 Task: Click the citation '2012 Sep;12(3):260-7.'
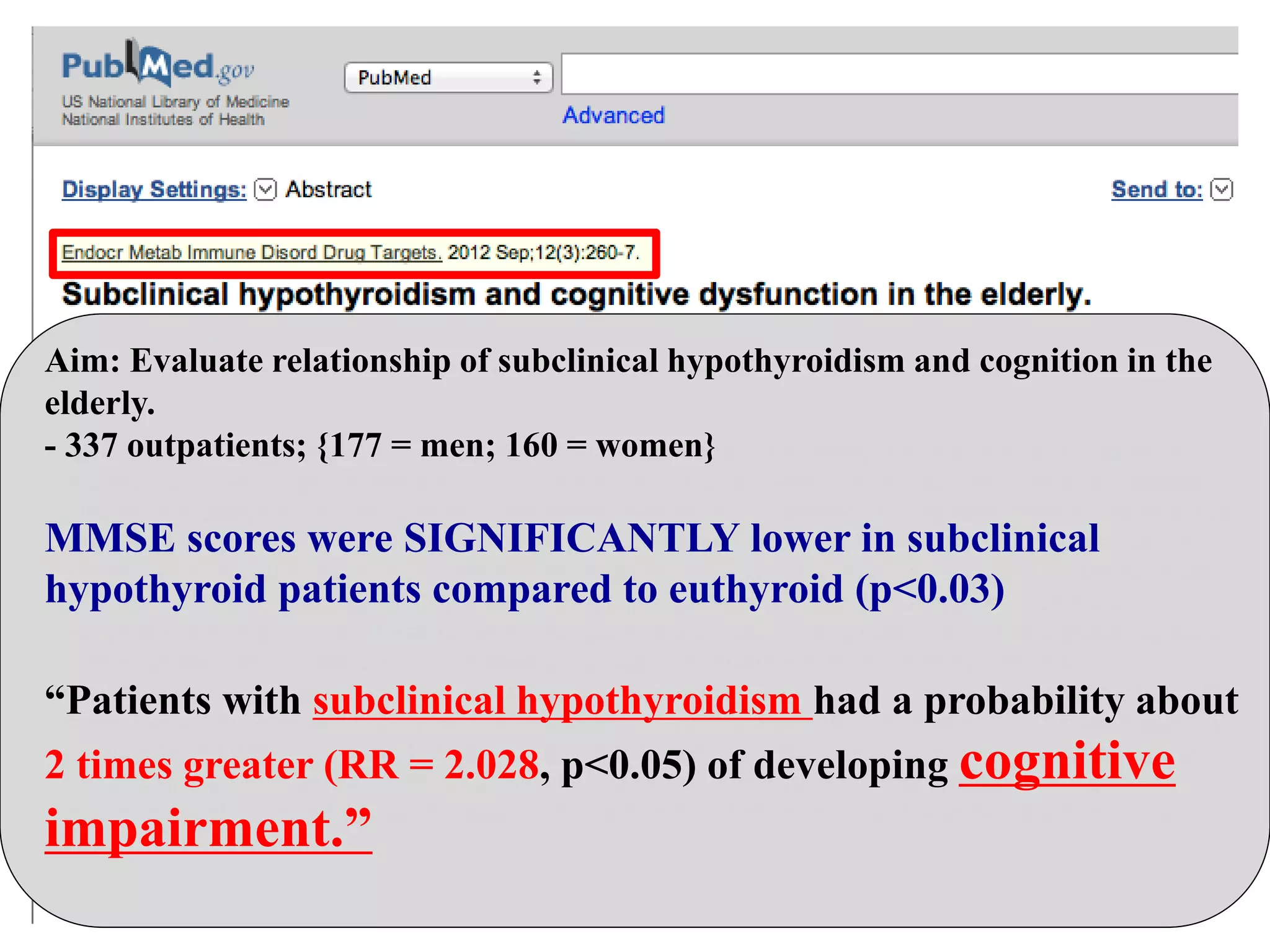543,253
